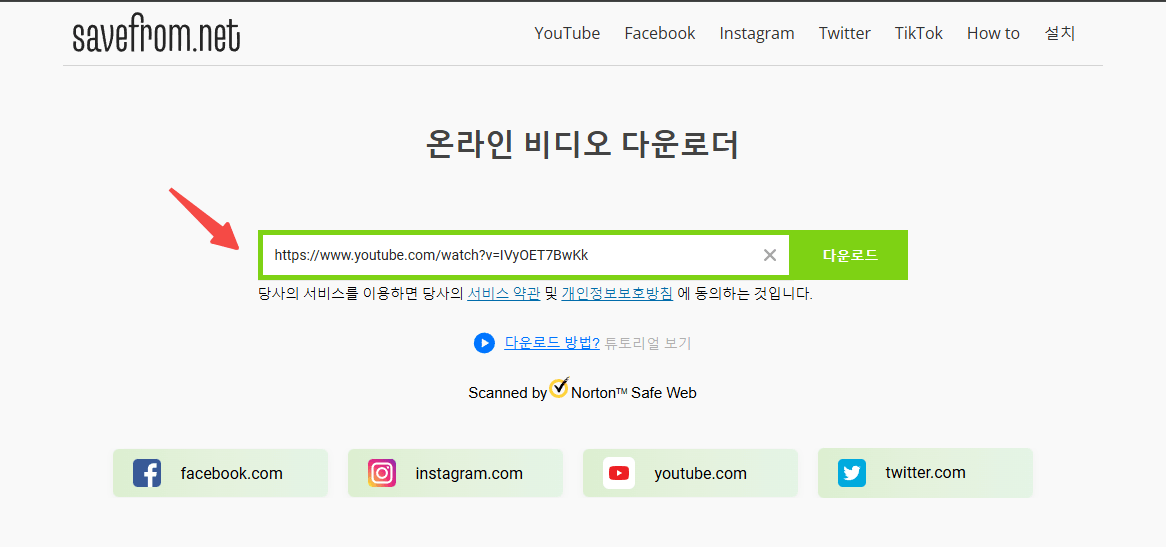Open the 개인정보보호방침 link
The image size is (1166, 547).
point(617,294)
